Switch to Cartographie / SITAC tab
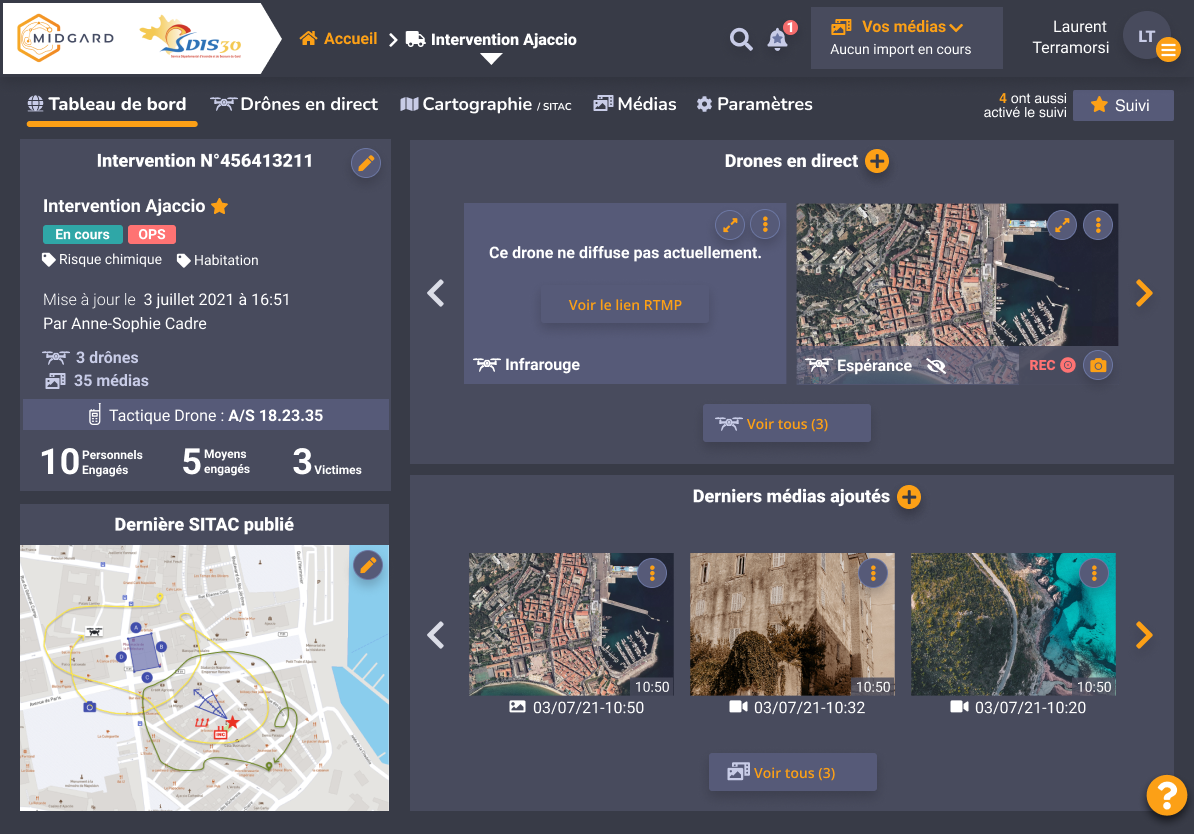 click(486, 104)
